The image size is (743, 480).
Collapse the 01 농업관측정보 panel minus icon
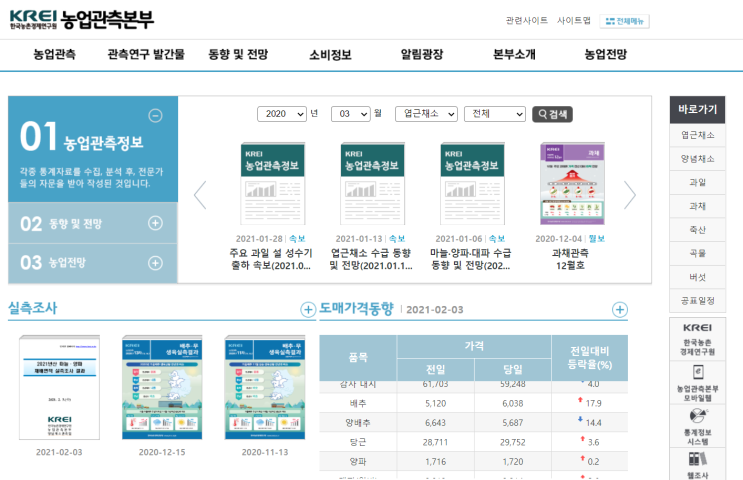(155, 115)
